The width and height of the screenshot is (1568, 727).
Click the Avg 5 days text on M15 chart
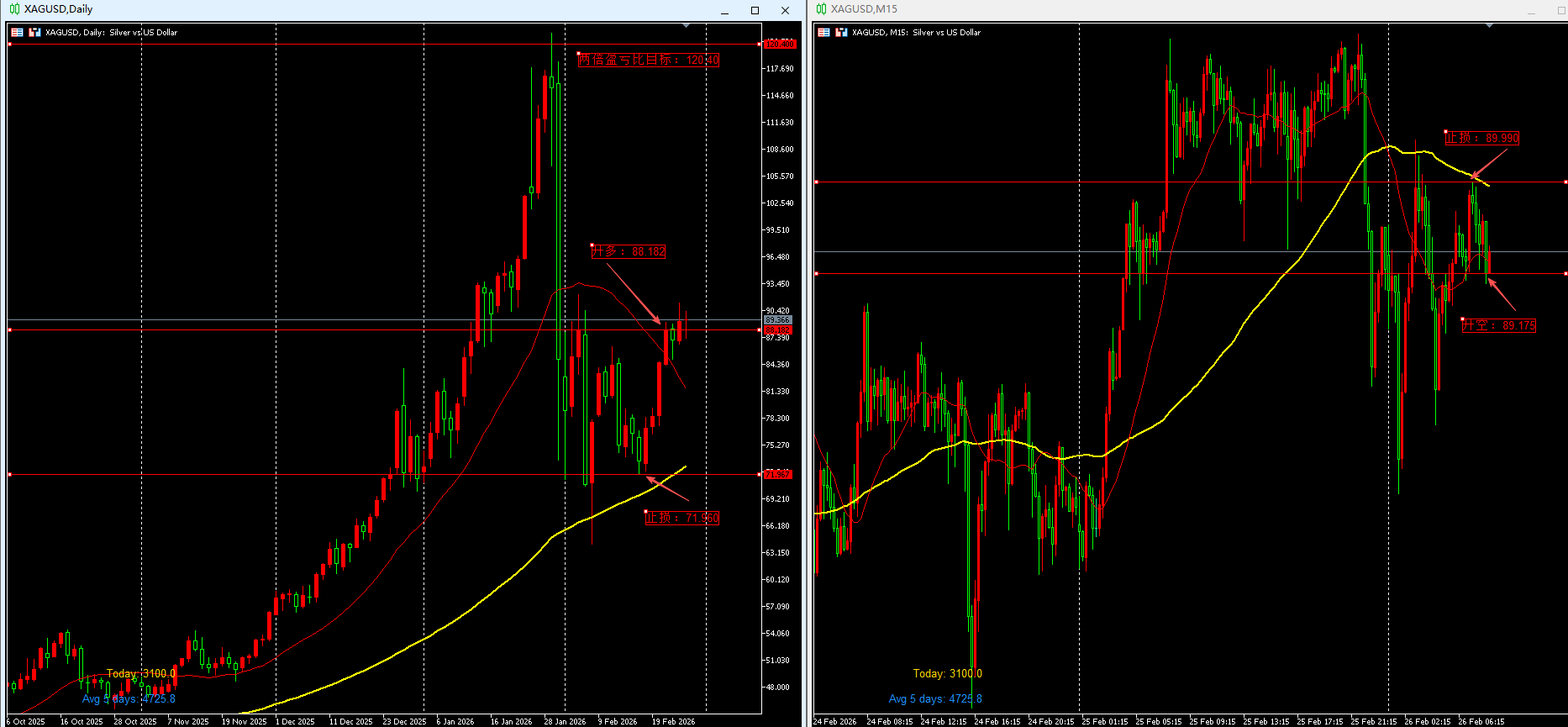(935, 698)
